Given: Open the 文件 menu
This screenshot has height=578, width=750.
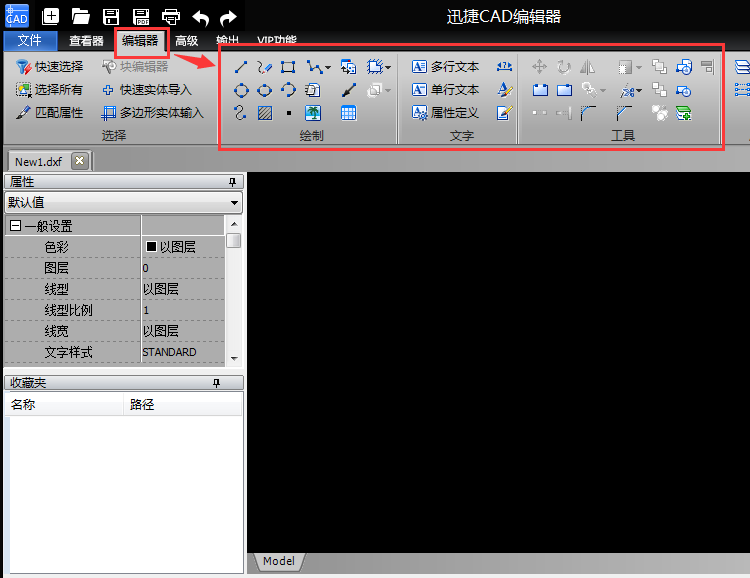Looking at the screenshot, I should 30,41.
